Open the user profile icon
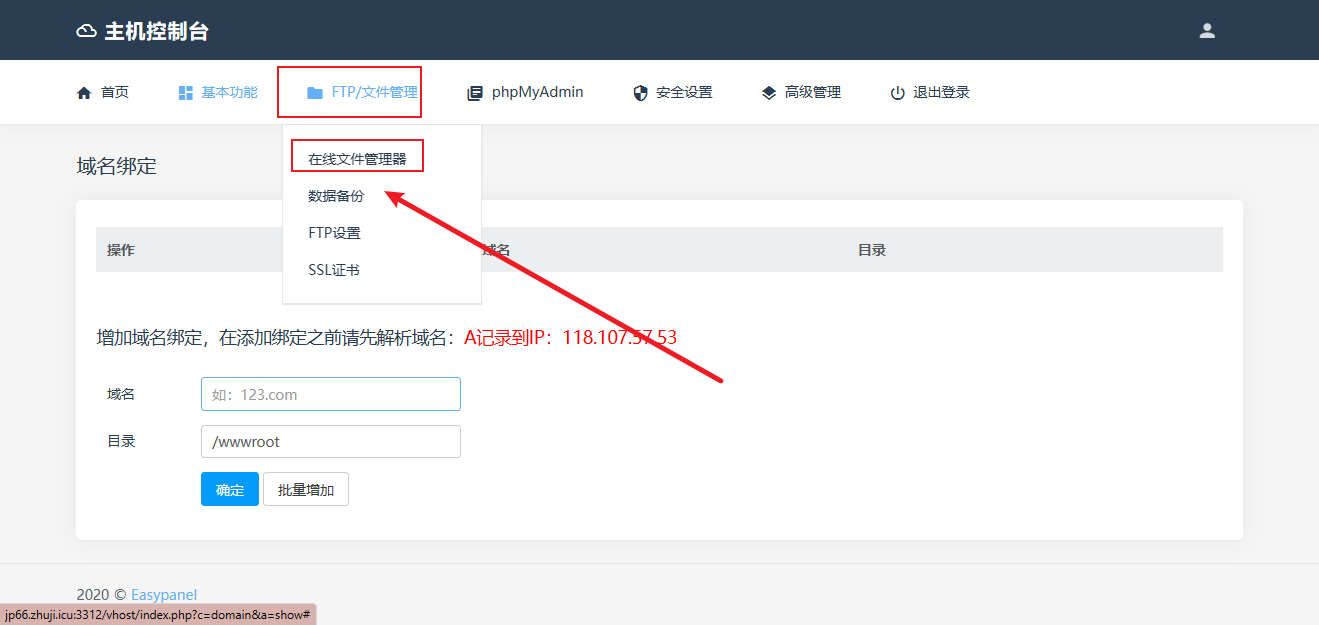The width and height of the screenshot is (1319, 625). (x=1207, y=31)
